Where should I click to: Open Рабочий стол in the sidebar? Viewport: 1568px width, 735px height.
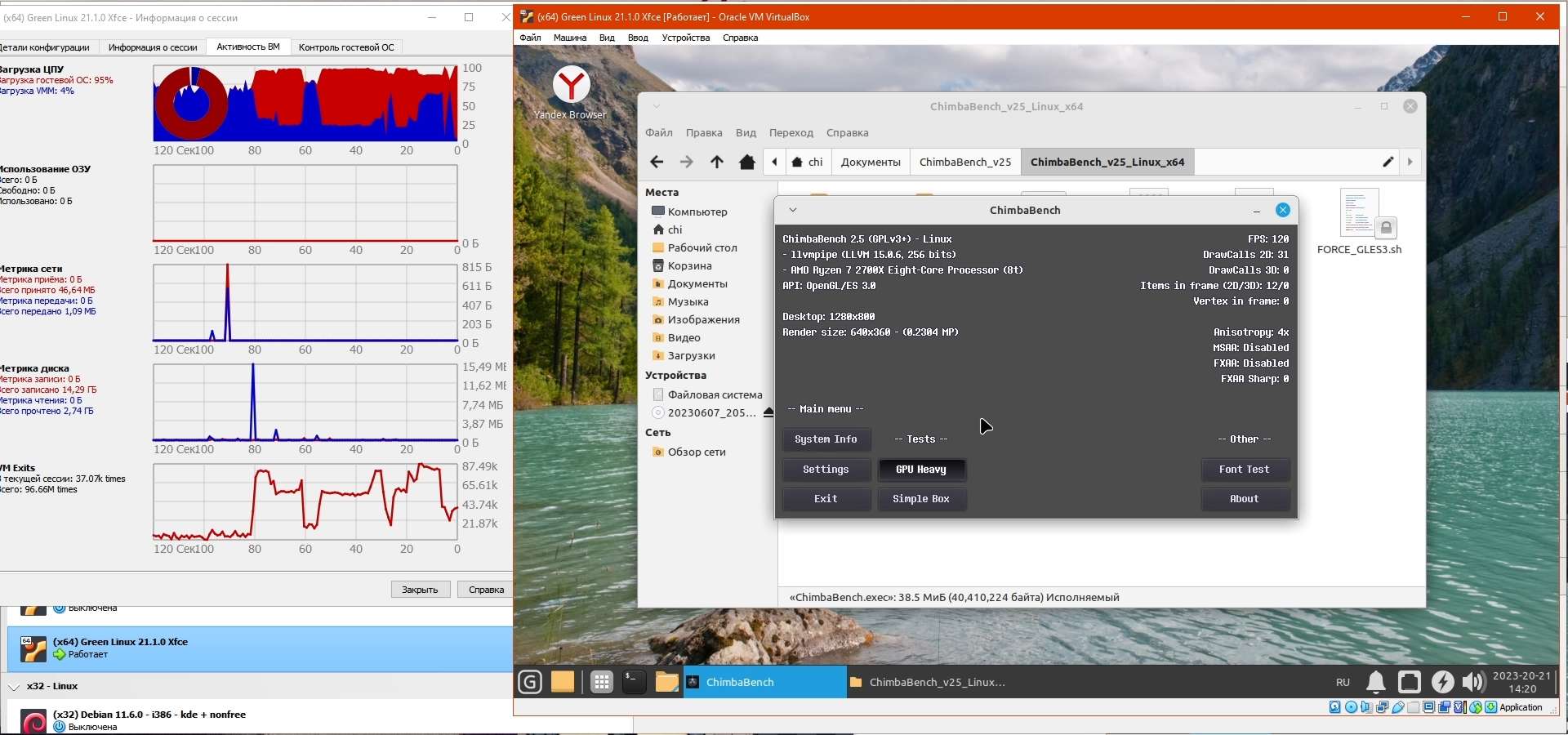coord(702,247)
